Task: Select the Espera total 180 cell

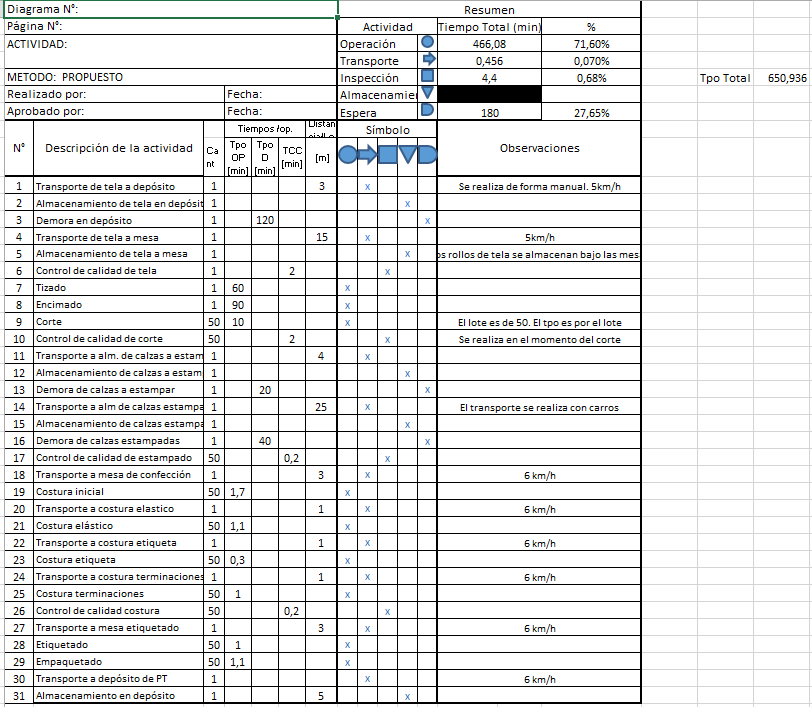Action: click(x=489, y=113)
